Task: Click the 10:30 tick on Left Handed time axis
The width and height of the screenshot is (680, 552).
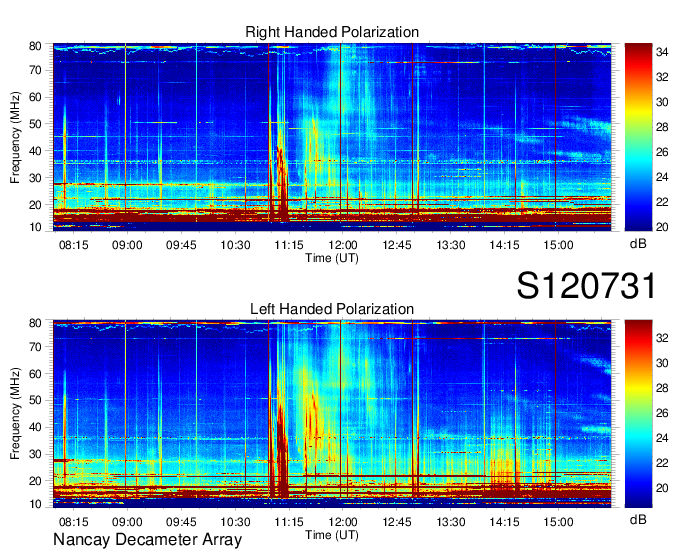Action: 235,522
